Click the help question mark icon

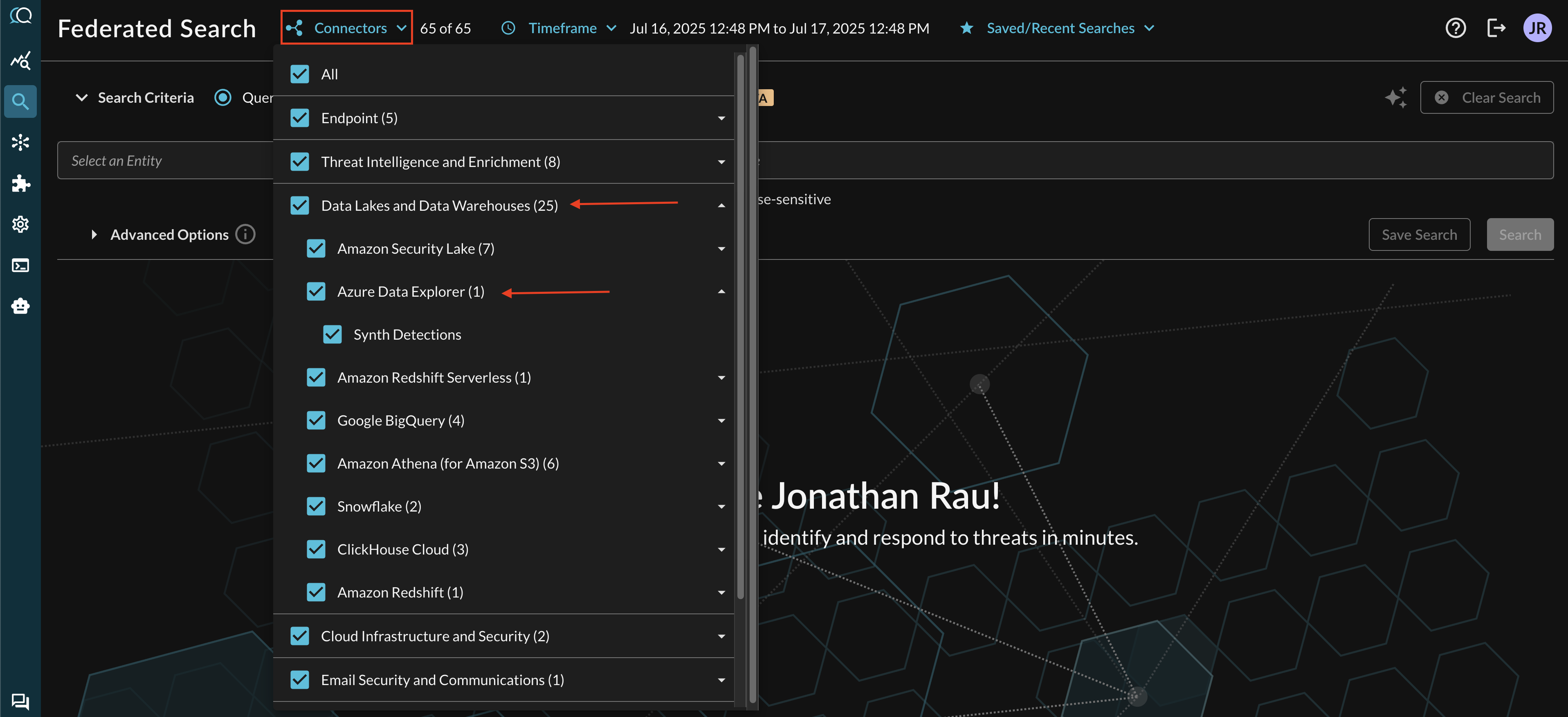[x=1456, y=28]
